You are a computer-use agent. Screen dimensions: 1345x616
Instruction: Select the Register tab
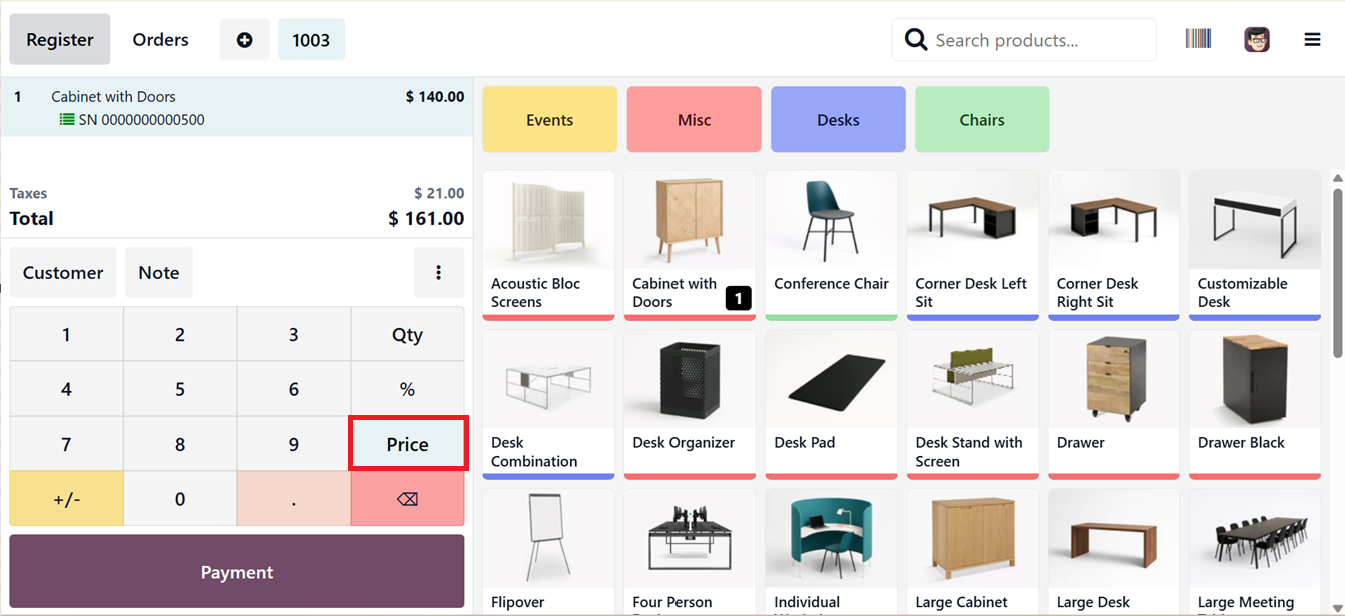(60, 40)
